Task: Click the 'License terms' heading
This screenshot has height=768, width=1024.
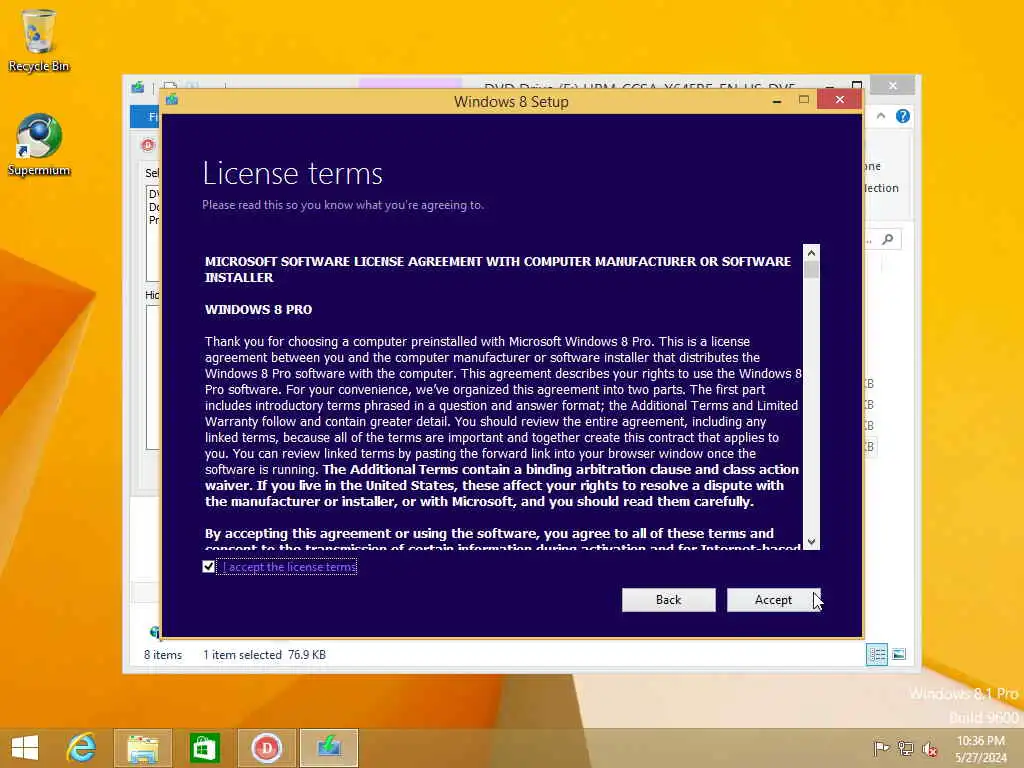Action: (293, 174)
